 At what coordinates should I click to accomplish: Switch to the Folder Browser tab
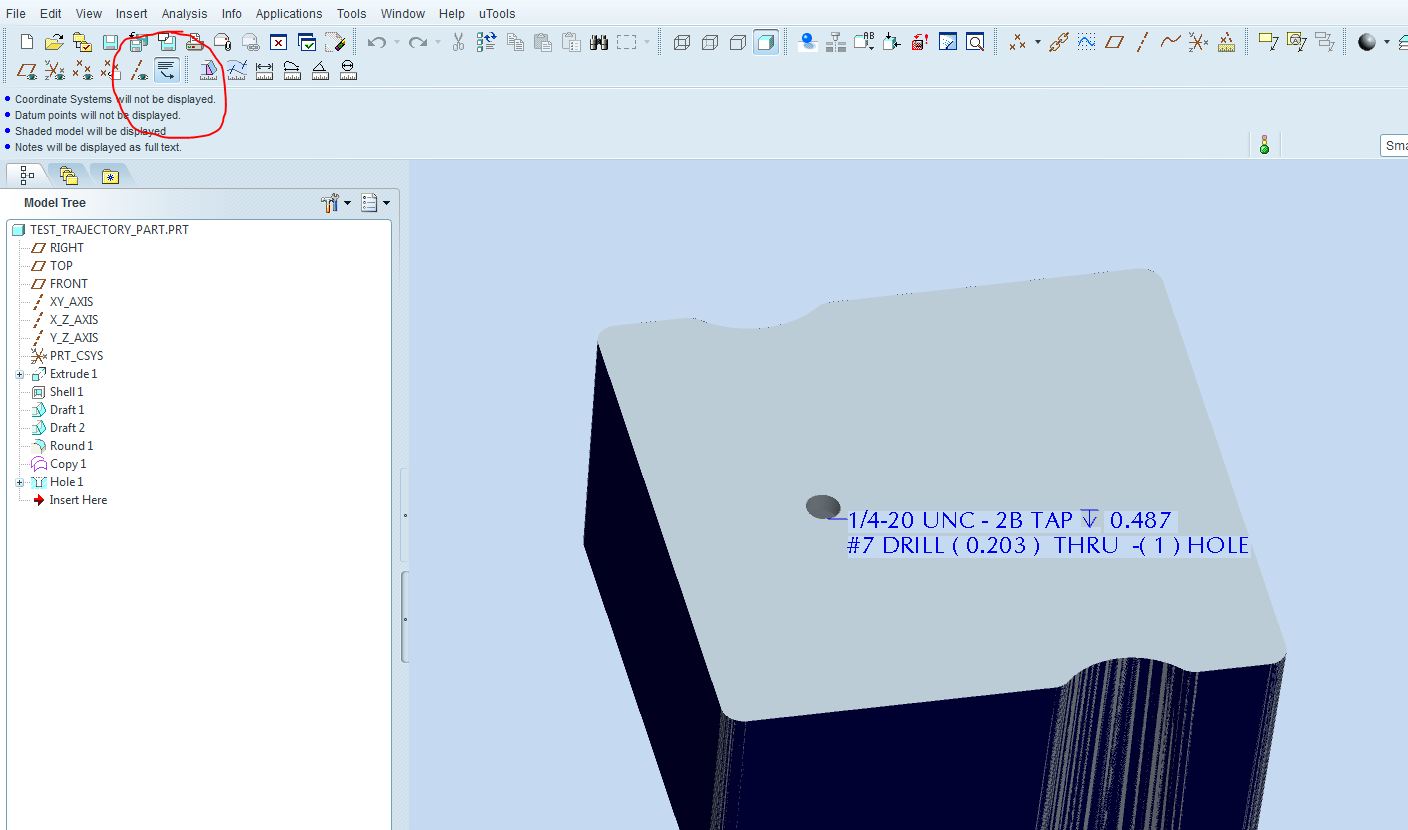(x=68, y=176)
